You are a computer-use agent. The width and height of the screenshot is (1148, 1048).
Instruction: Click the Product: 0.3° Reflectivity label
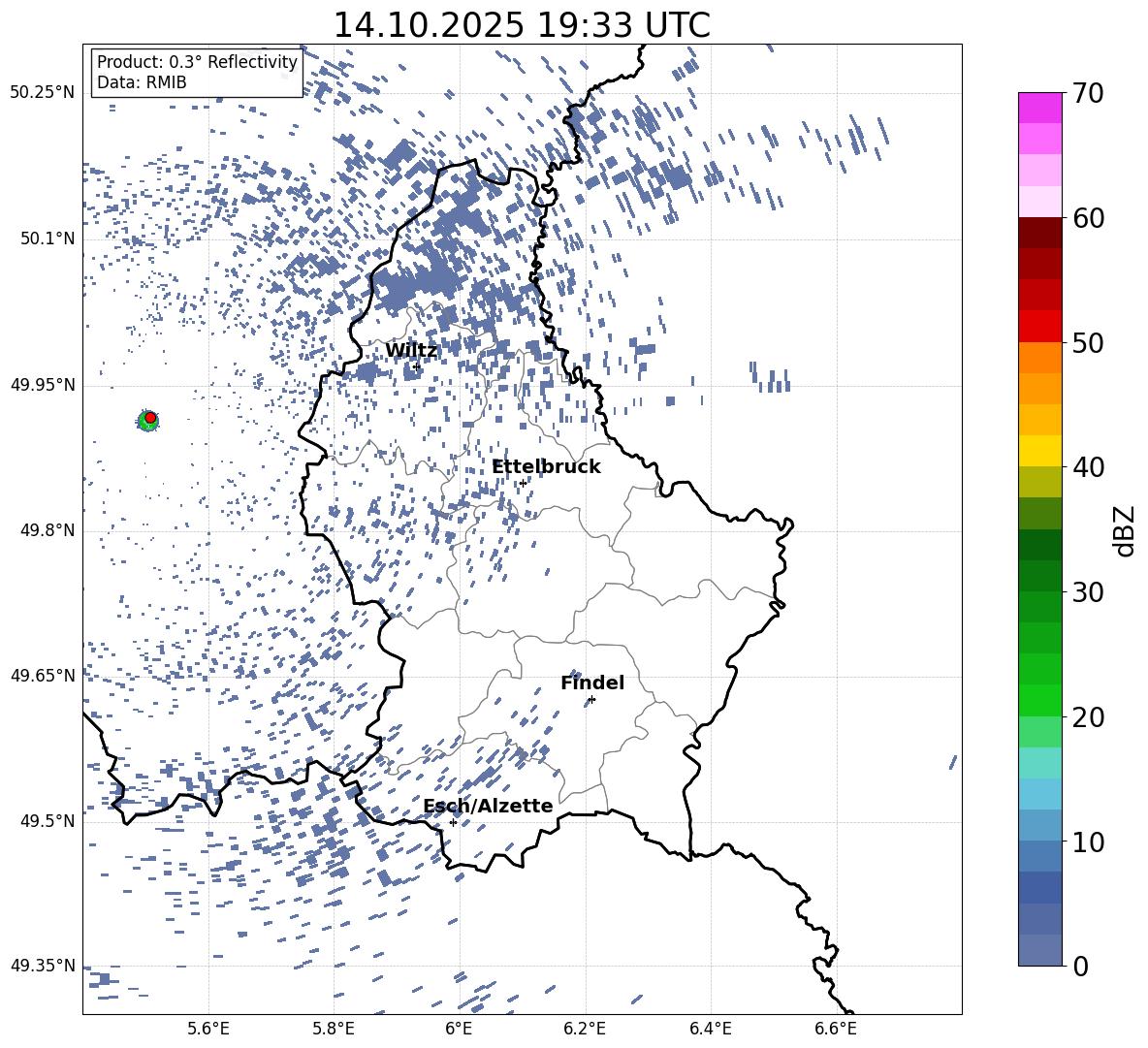pos(197,61)
